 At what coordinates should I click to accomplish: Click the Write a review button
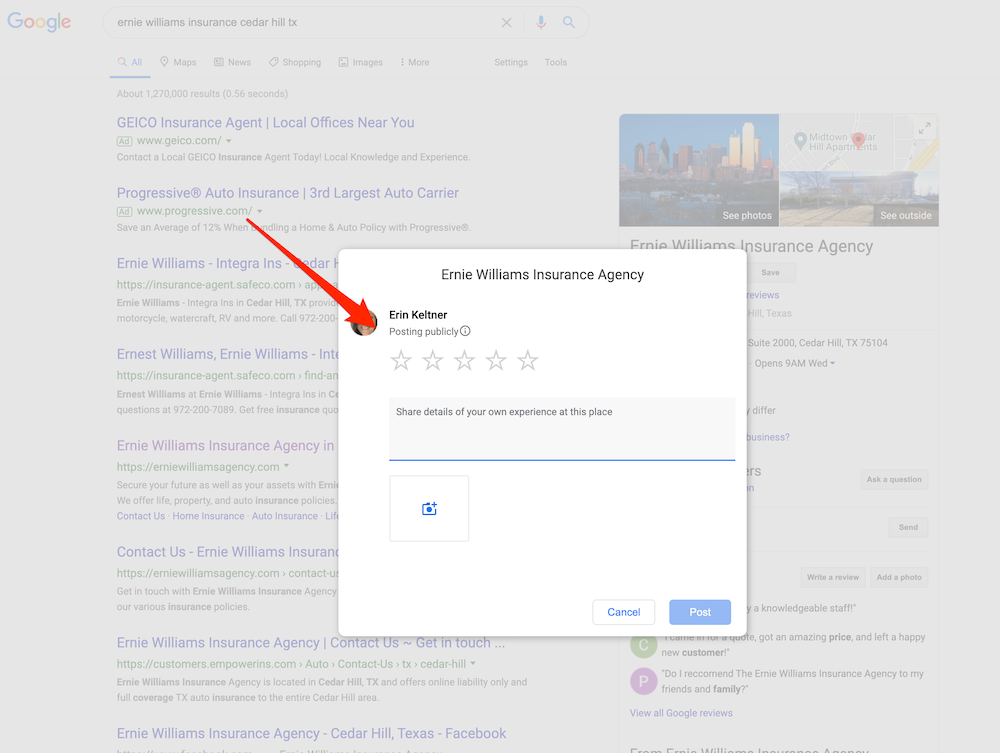click(833, 577)
